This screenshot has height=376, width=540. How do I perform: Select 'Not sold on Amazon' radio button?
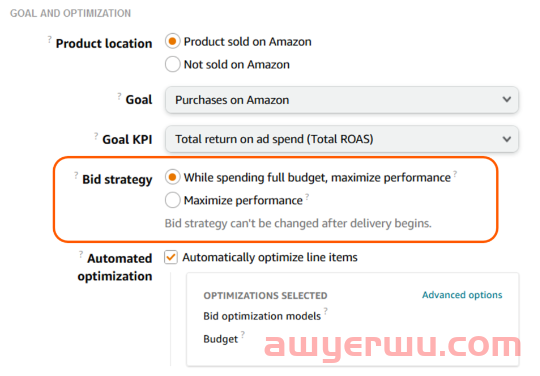[173, 64]
